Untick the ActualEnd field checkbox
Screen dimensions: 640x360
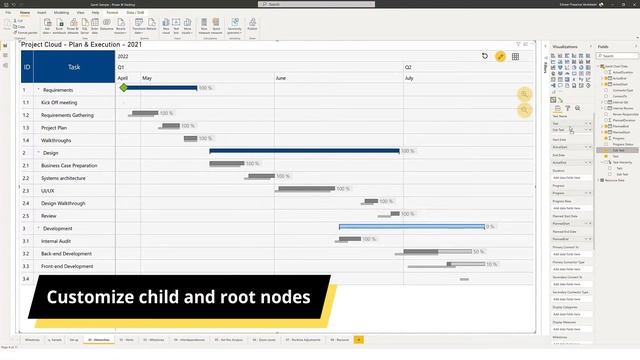(606, 78)
